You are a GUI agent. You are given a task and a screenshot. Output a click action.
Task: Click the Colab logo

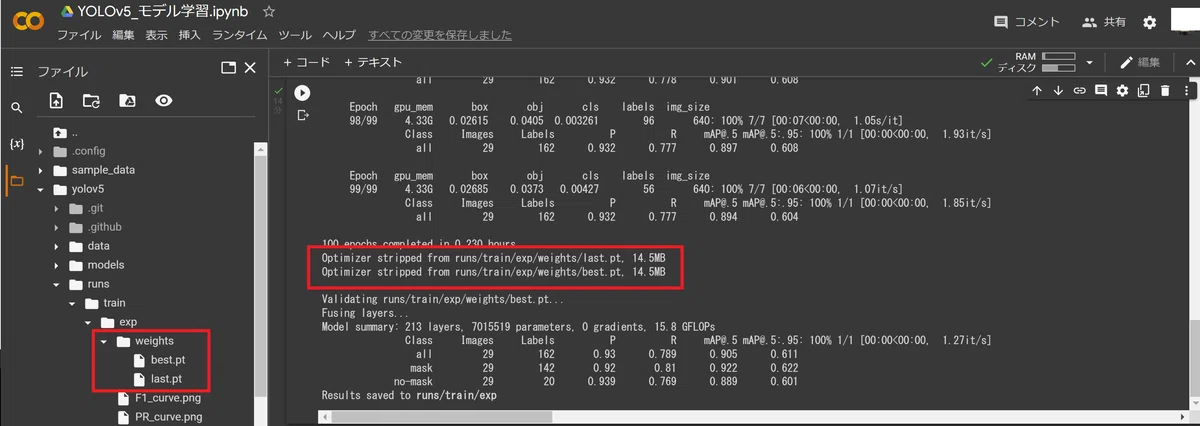point(27,22)
